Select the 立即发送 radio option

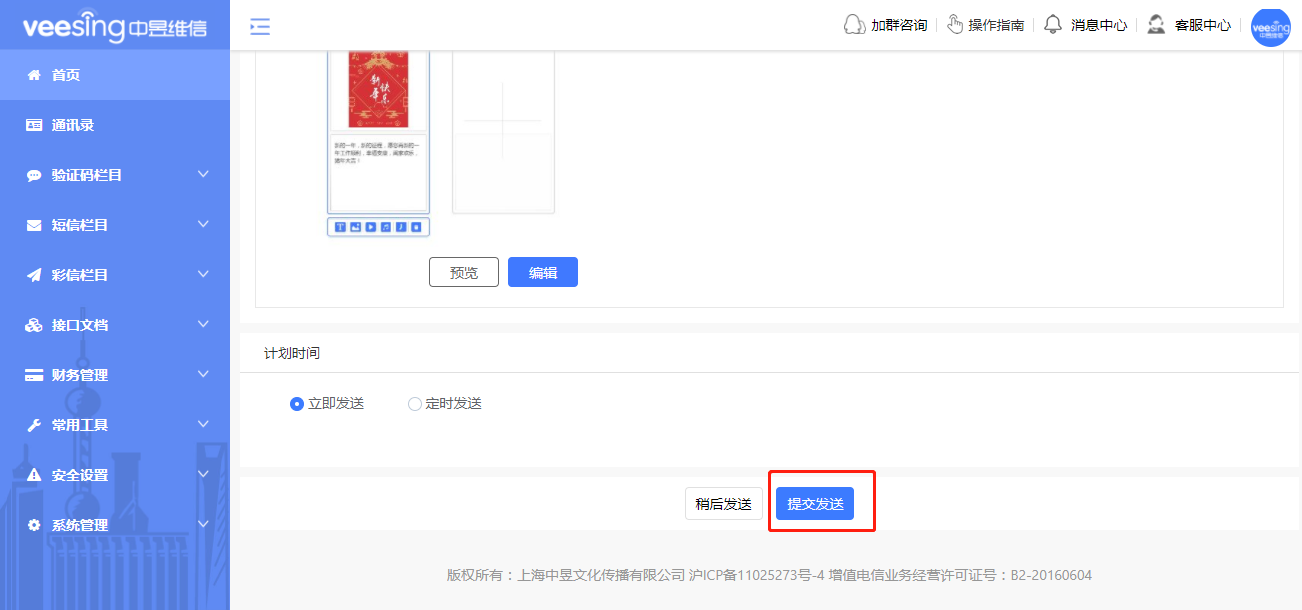point(296,403)
